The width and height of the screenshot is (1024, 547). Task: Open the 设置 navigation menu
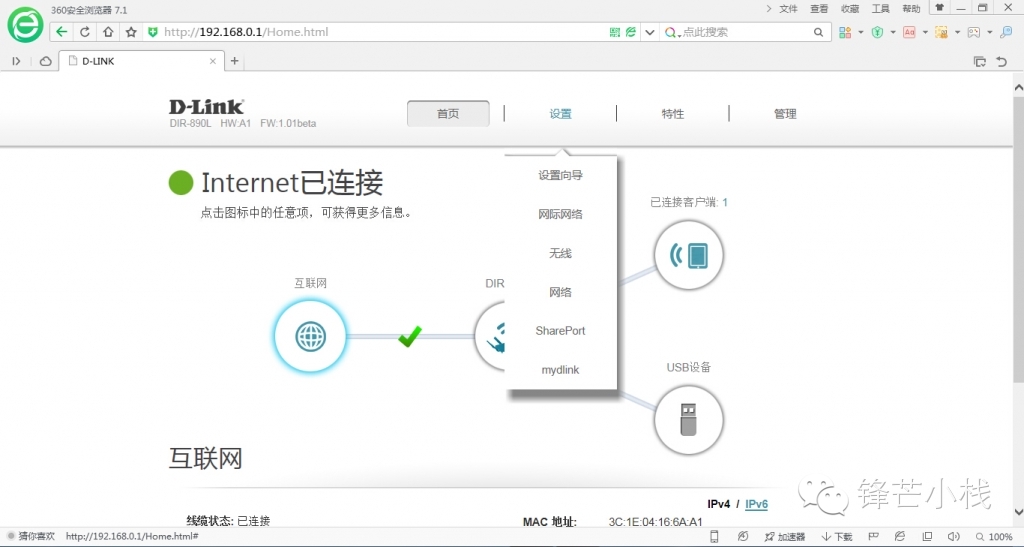pyautogui.click(x=560, y=114)
